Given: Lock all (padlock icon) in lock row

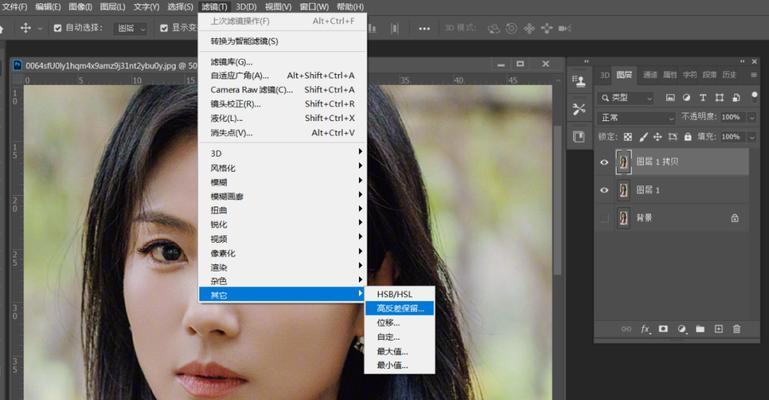Looking at the screenshot, I should click(688, 137).
